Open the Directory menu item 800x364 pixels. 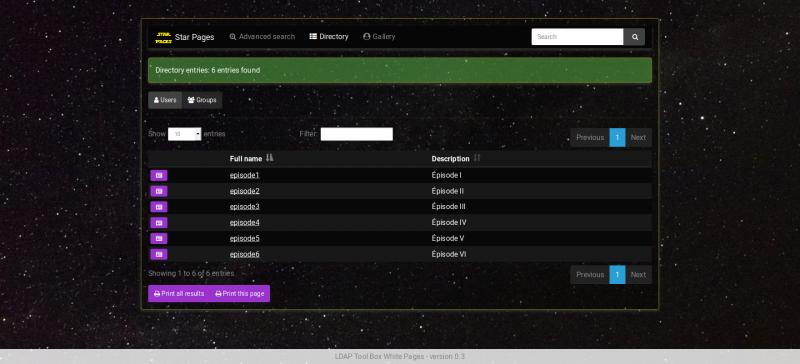[329, 37]
